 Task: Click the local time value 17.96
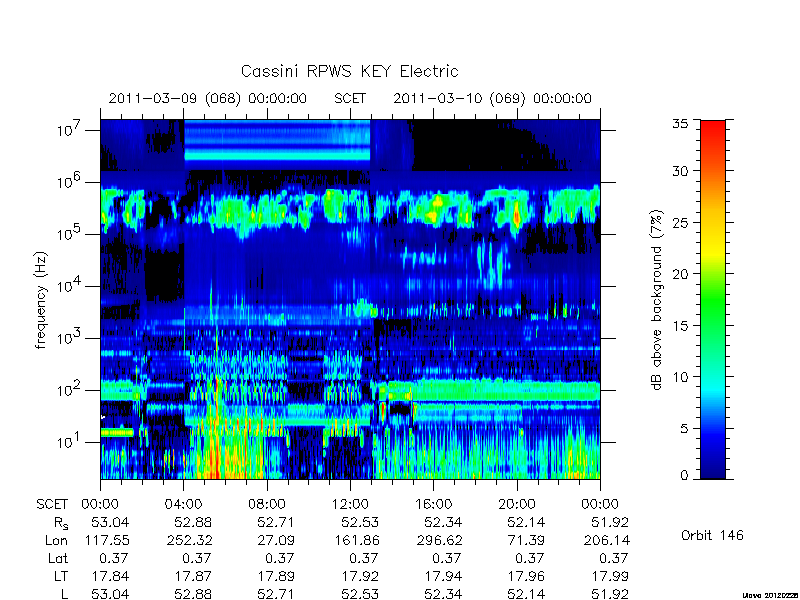pos(527,576)
